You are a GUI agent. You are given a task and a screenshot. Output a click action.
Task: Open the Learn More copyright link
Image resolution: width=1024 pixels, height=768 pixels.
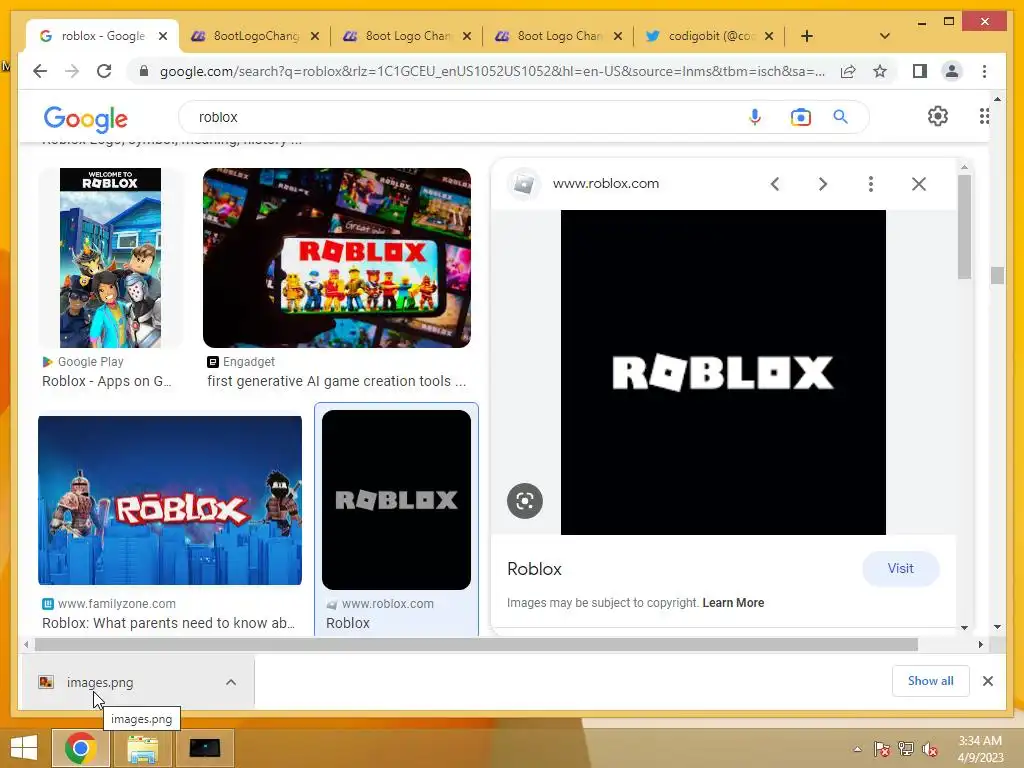pos(733,603)
